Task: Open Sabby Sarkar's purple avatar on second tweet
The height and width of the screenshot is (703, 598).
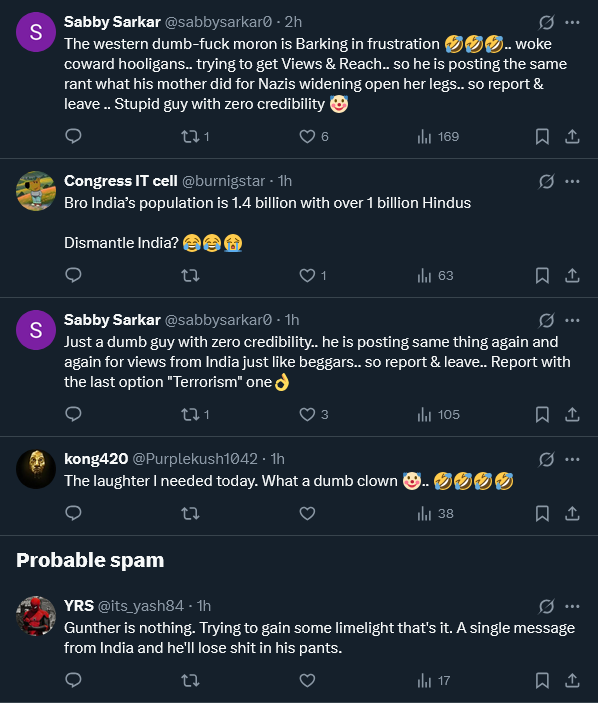Action: pos(36,330)
